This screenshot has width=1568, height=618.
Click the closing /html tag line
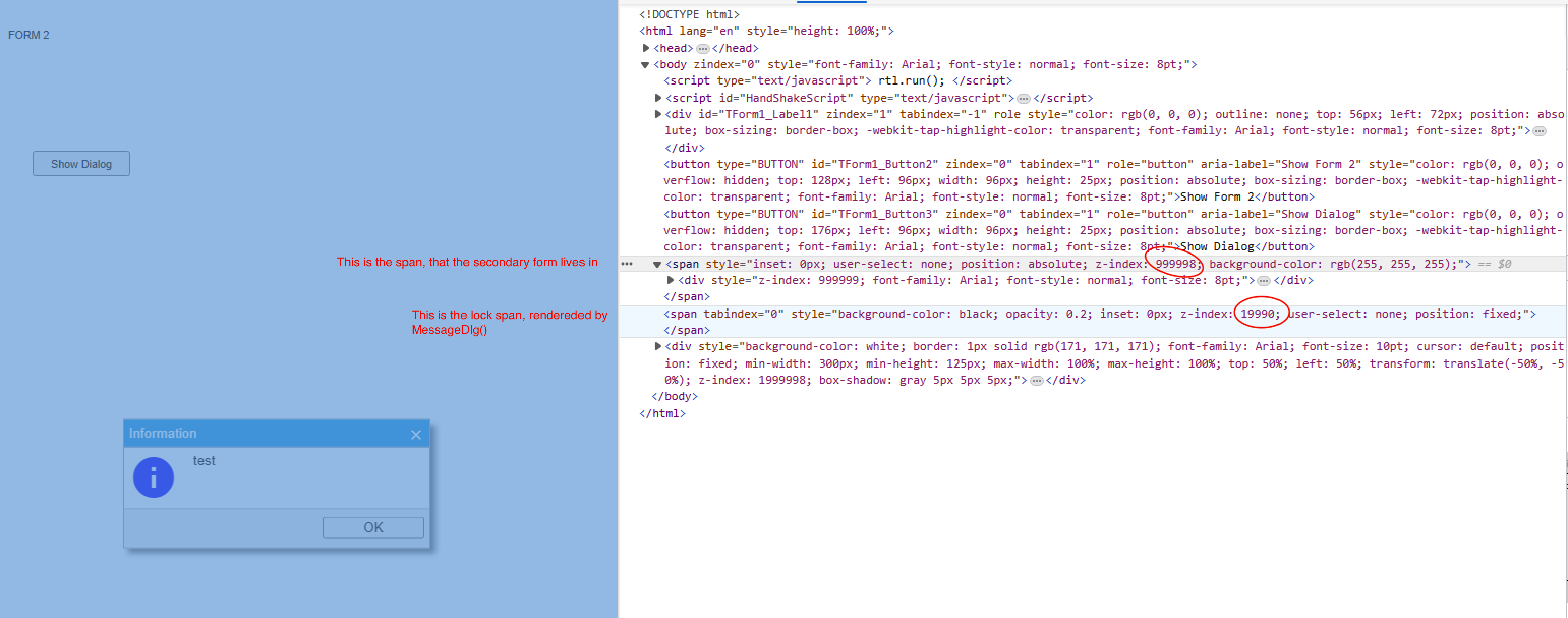coord(662,413)
